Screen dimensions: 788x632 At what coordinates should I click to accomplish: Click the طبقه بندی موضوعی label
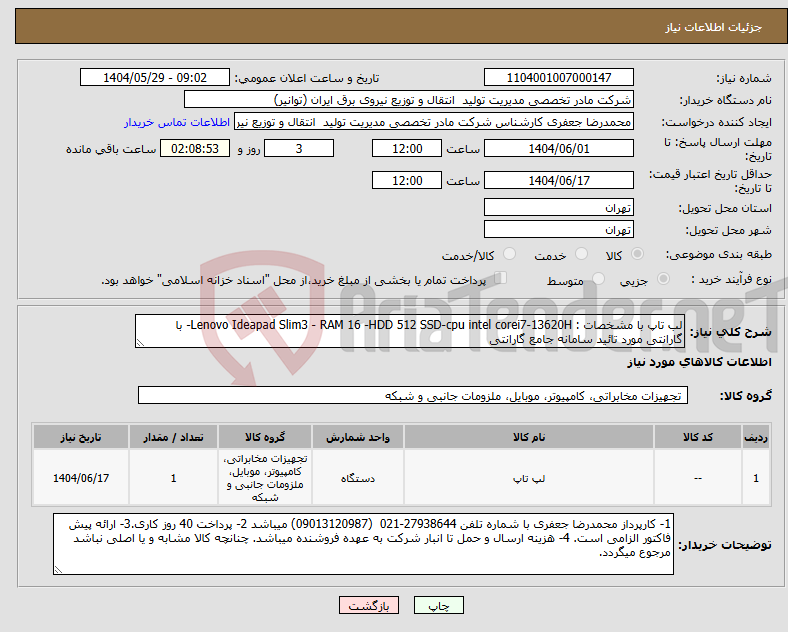(719, 255)
